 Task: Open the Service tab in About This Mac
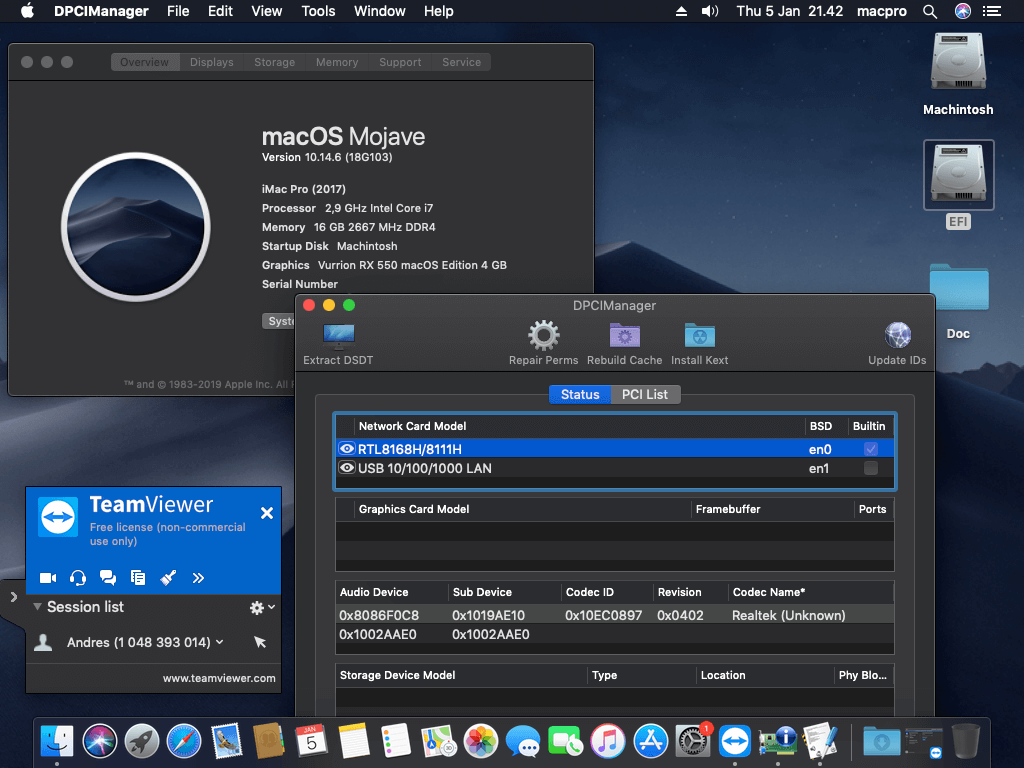[x=461, y=62]
